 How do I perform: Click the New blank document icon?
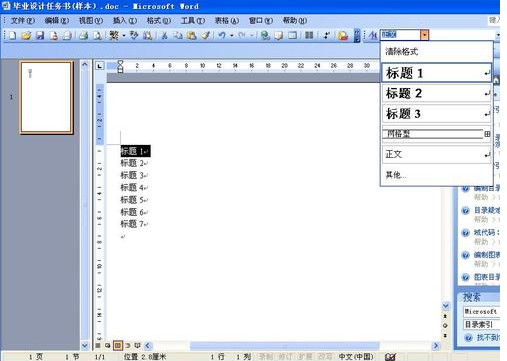(x=13, y=35)
